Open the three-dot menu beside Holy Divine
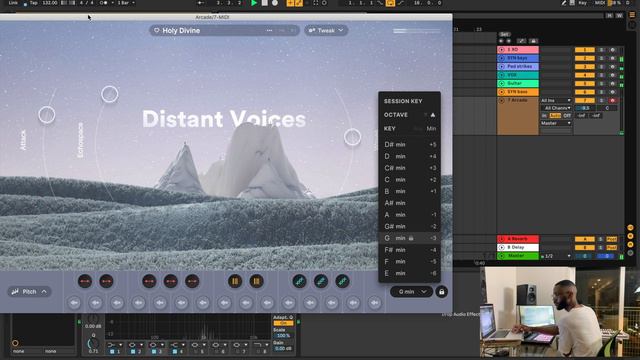 tap(269, 30)
